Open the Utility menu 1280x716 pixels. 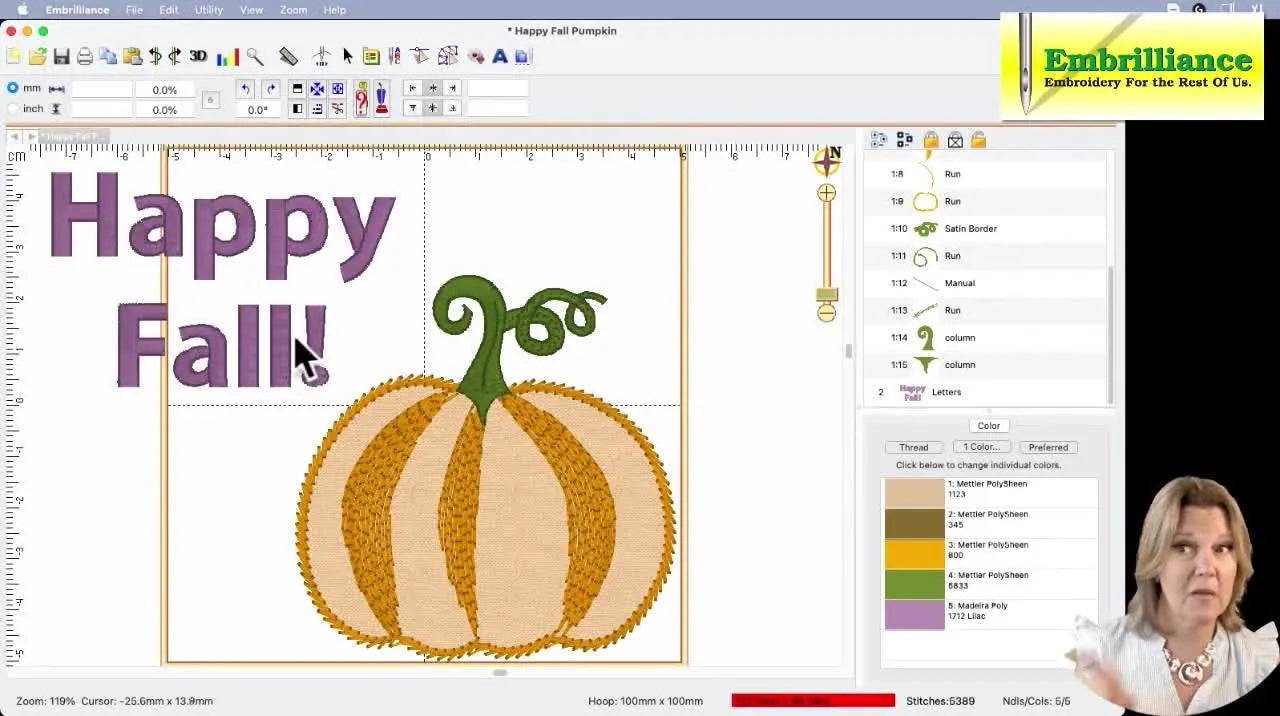coord(209,10)
